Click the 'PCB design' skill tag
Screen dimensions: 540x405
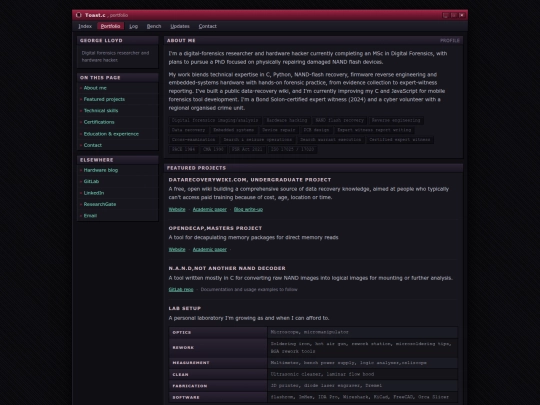tap(316, 130)
